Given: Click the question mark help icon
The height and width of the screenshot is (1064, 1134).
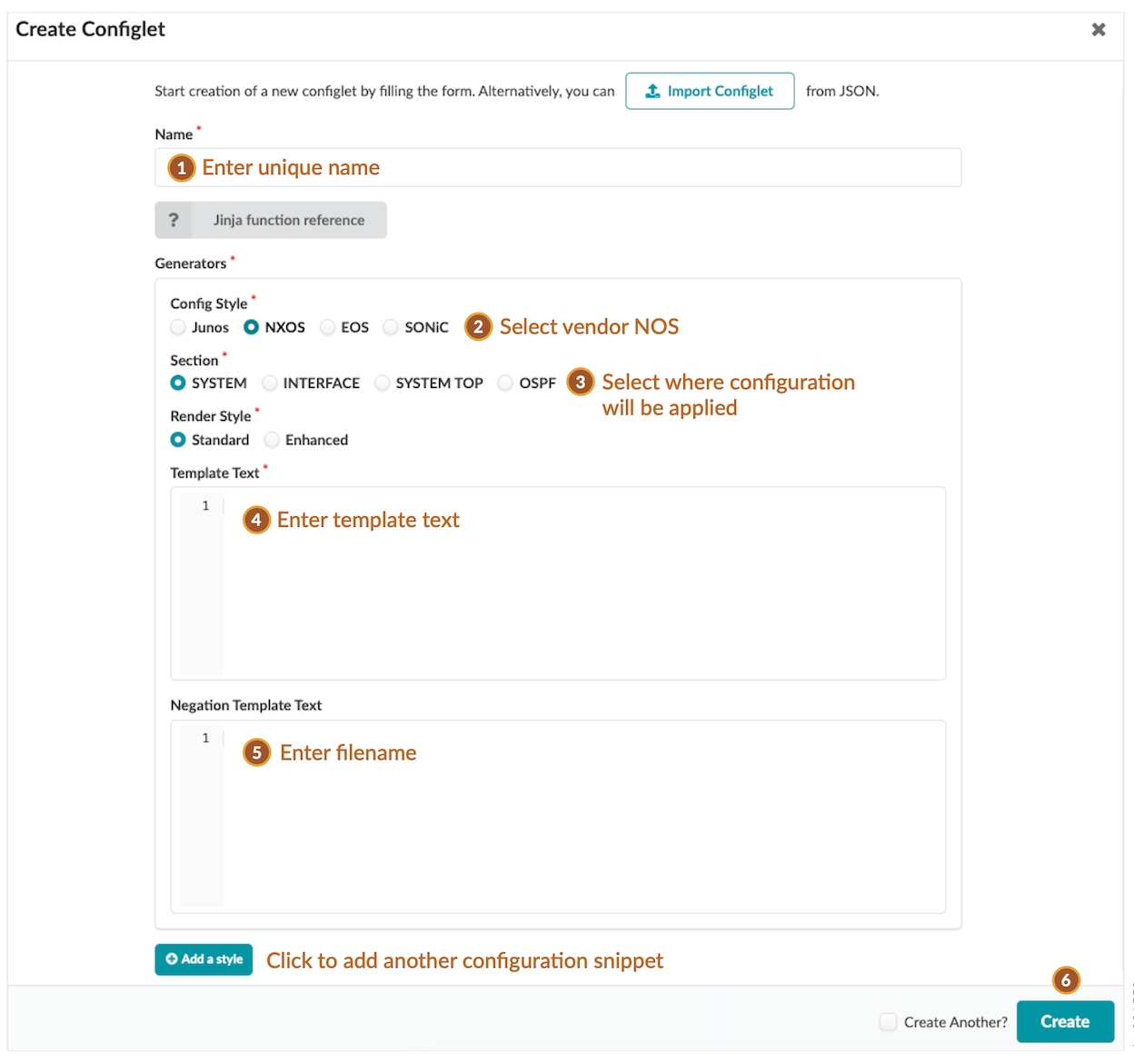Looking at the screenshot, I should tap(174, 220).
